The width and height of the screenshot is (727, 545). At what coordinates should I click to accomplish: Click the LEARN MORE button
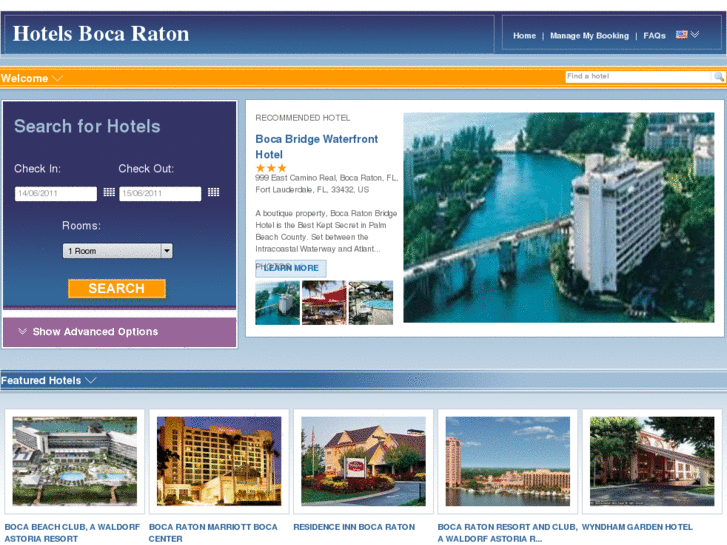[x=291, y=268]
